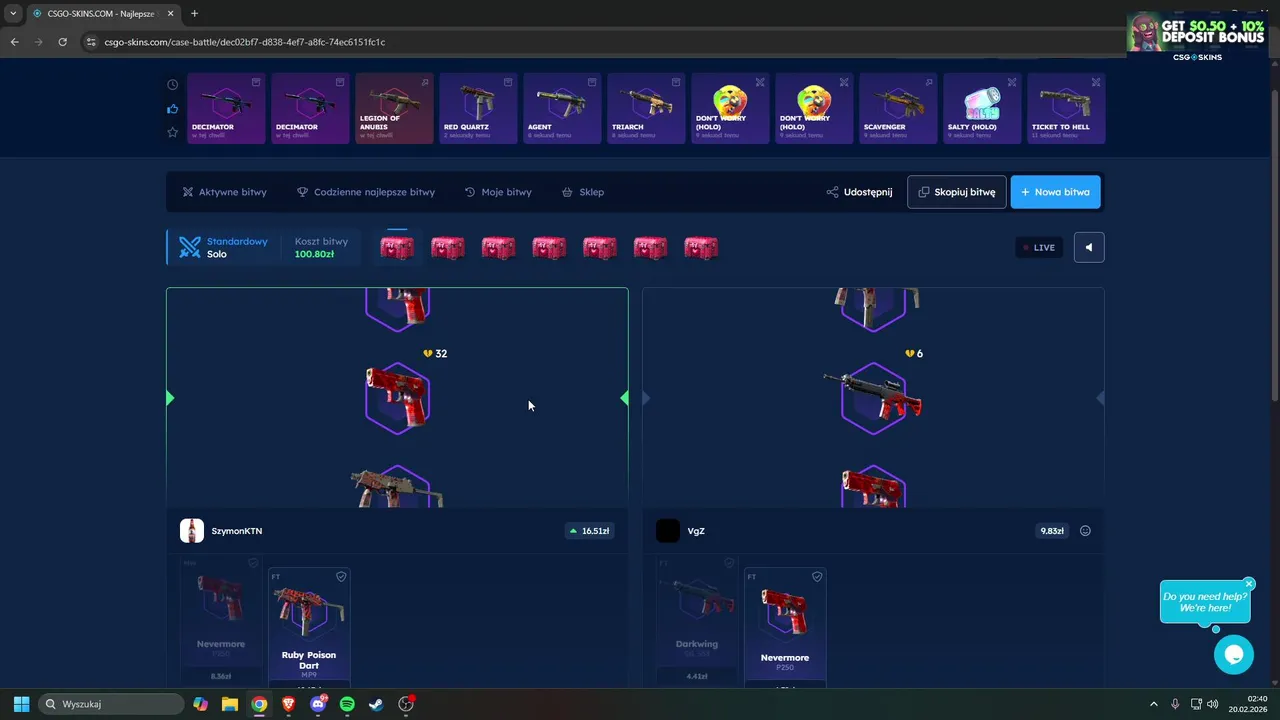Image resolution: width=1280 pixels, height=720 pixels.
Task: Click shield icon on Ruby Poison Dart card
Action: [341, 577]
